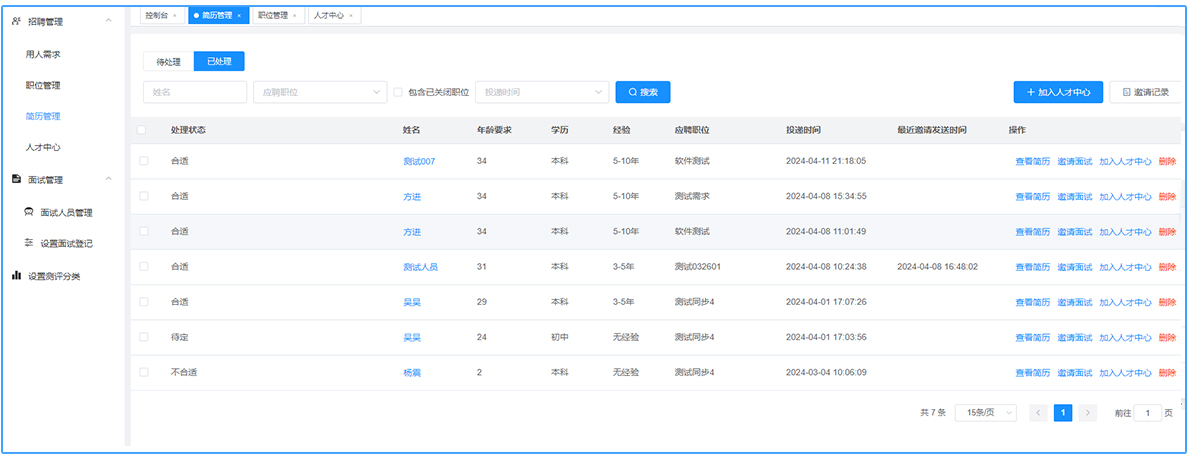Click 邀请面试 for the 测试人员 row

(x=1075, y=266)
